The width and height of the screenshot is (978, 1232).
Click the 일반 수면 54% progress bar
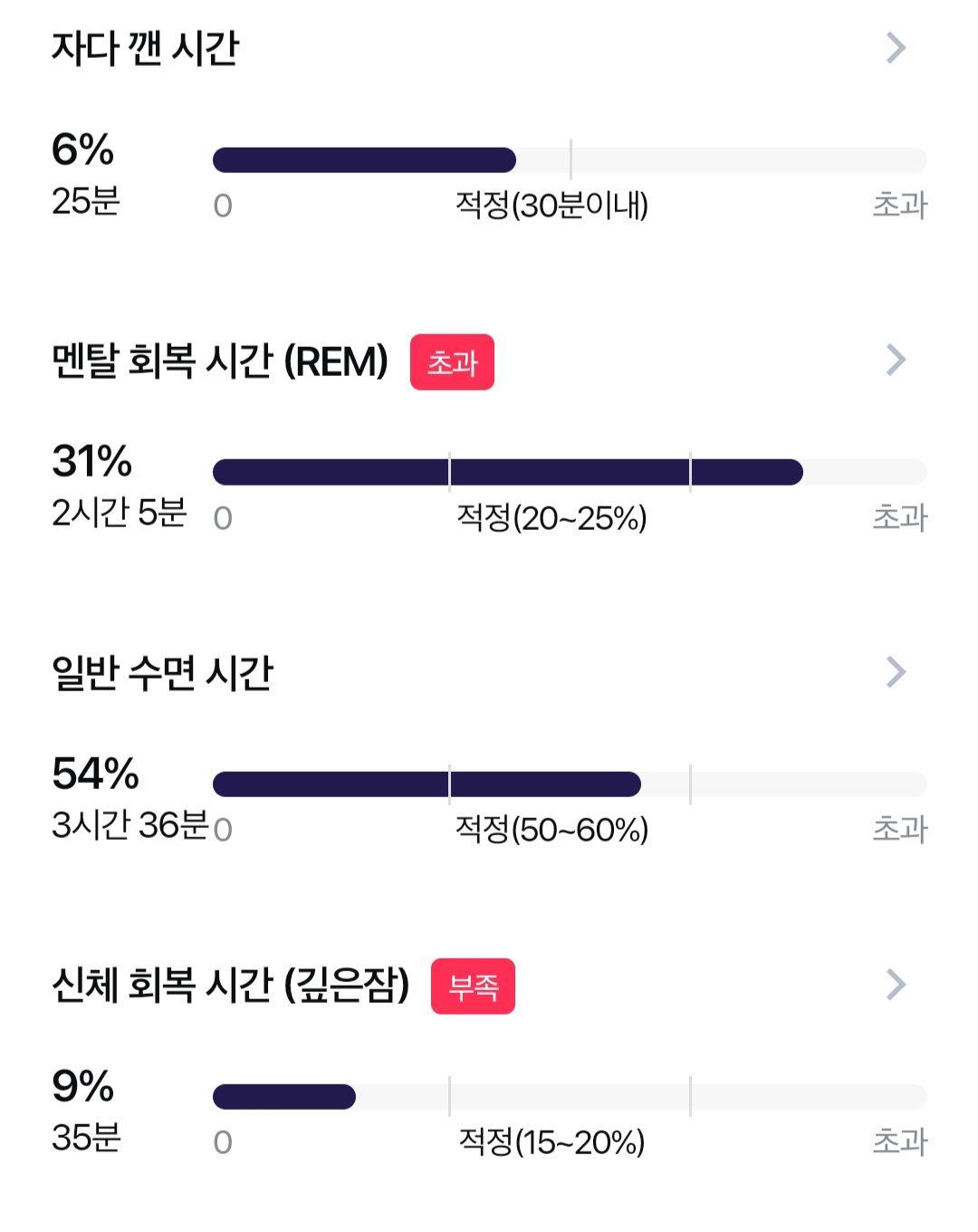point(570,784)
